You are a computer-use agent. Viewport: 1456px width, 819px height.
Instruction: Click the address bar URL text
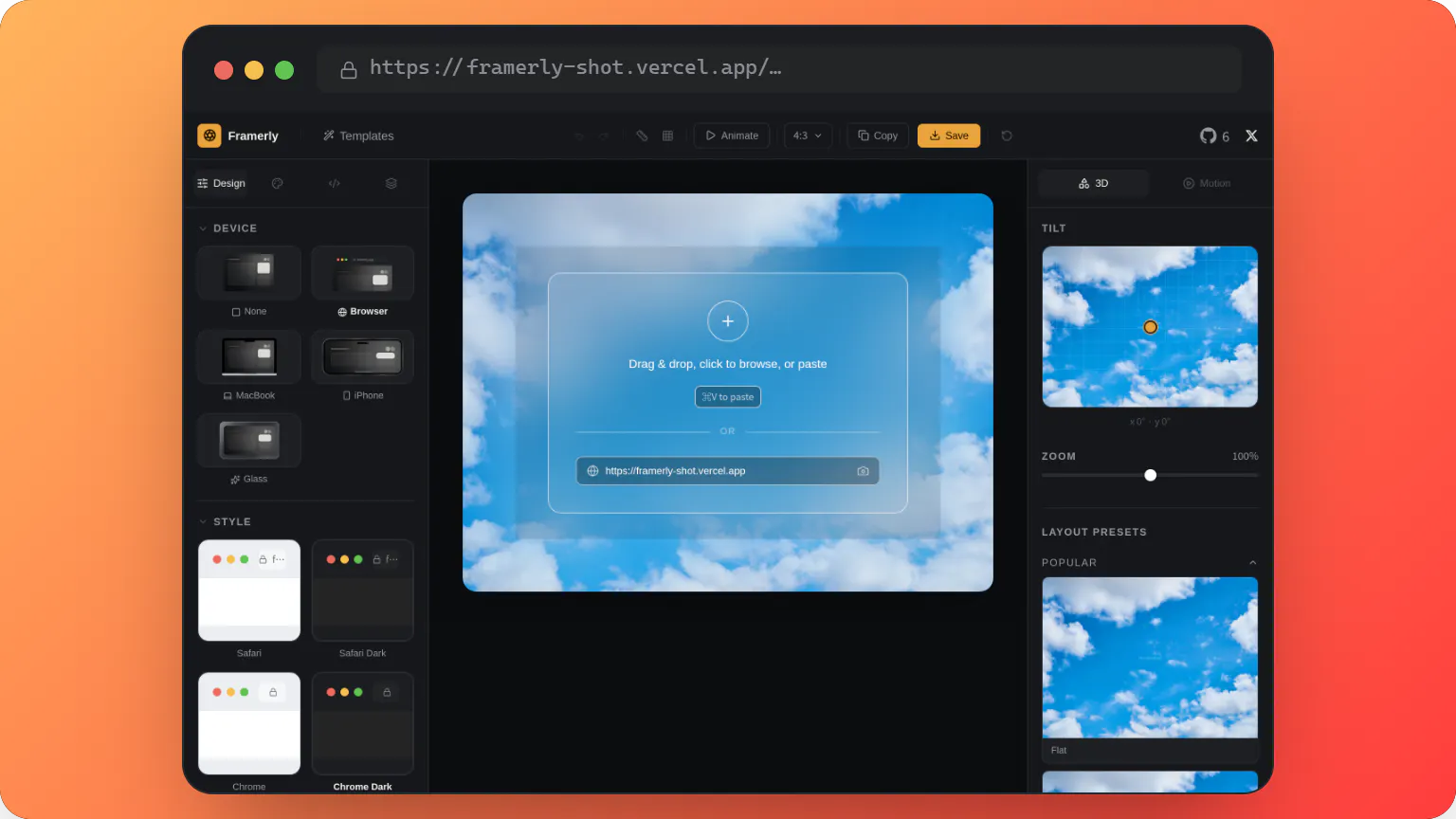[x=575, y=67]
